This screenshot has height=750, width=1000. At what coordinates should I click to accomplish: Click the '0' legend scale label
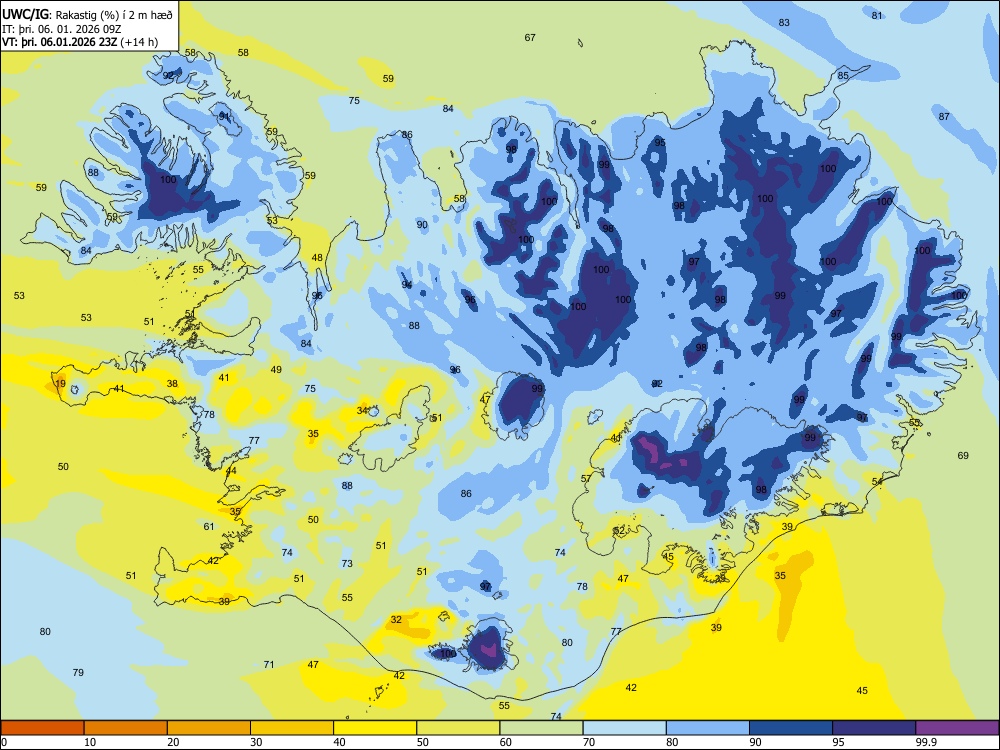click(4, 742)
